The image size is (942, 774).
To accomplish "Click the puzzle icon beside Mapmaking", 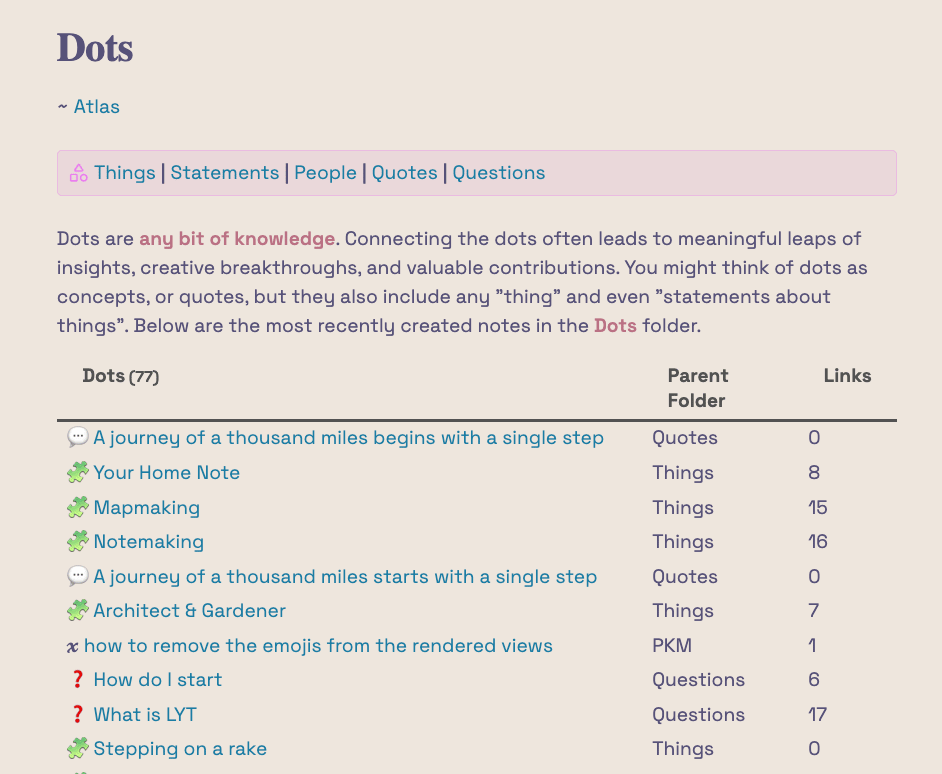I will click(x=78, y=508).
